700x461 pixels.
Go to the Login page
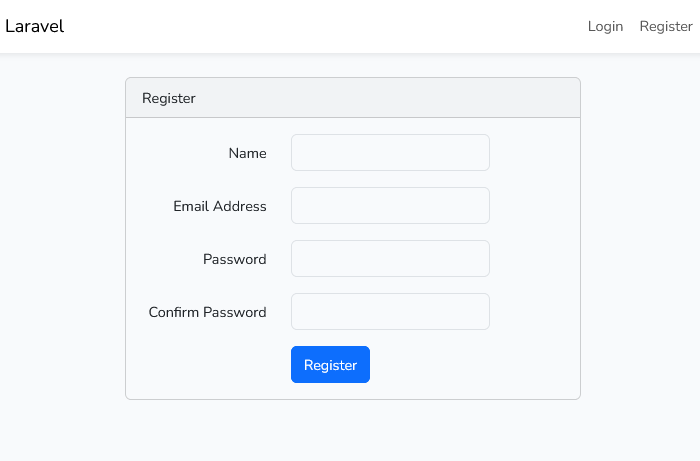pos(605,27)
